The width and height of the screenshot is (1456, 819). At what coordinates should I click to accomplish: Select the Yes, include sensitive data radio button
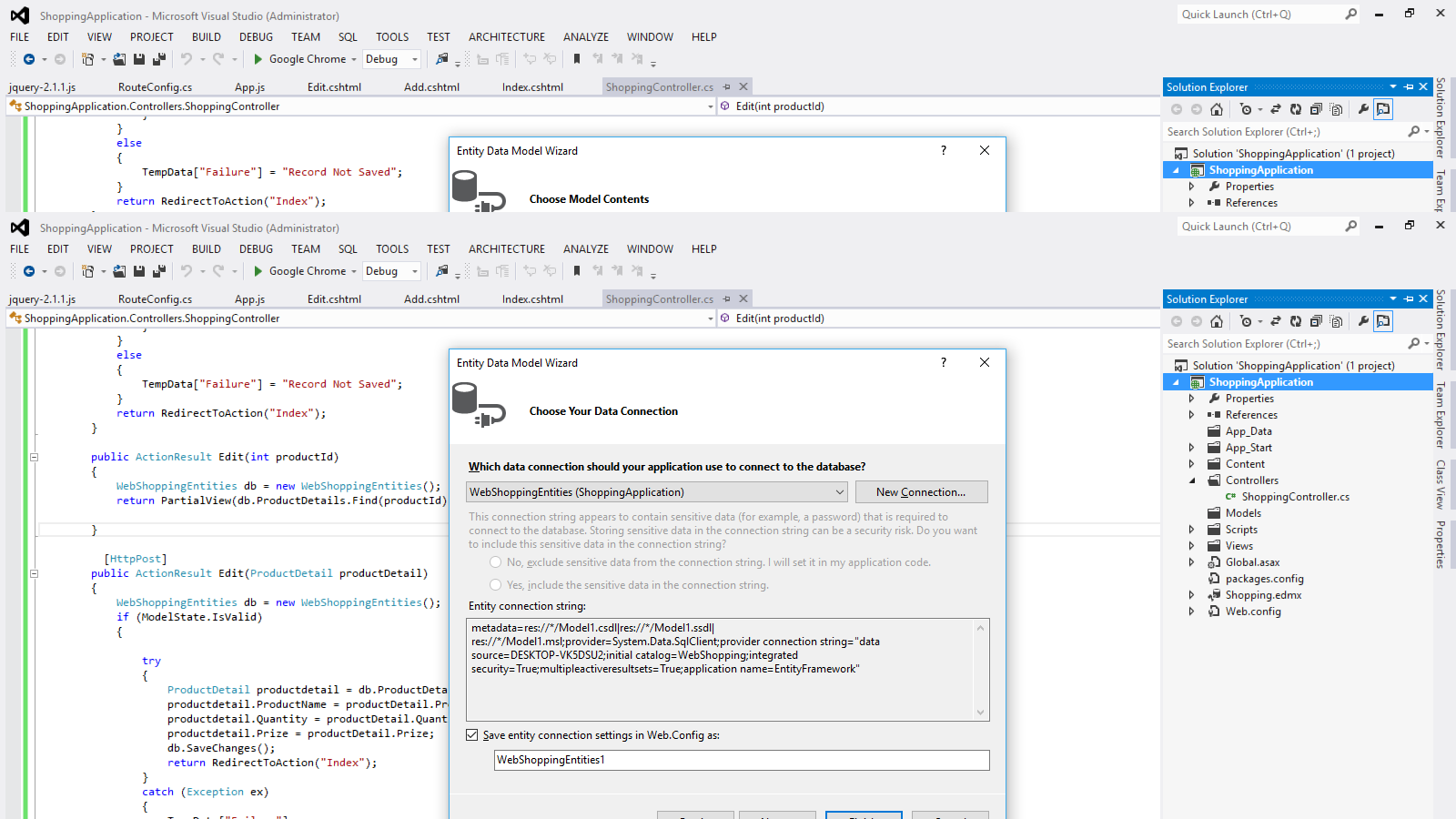pyautogui.click(x=495, y=585)
